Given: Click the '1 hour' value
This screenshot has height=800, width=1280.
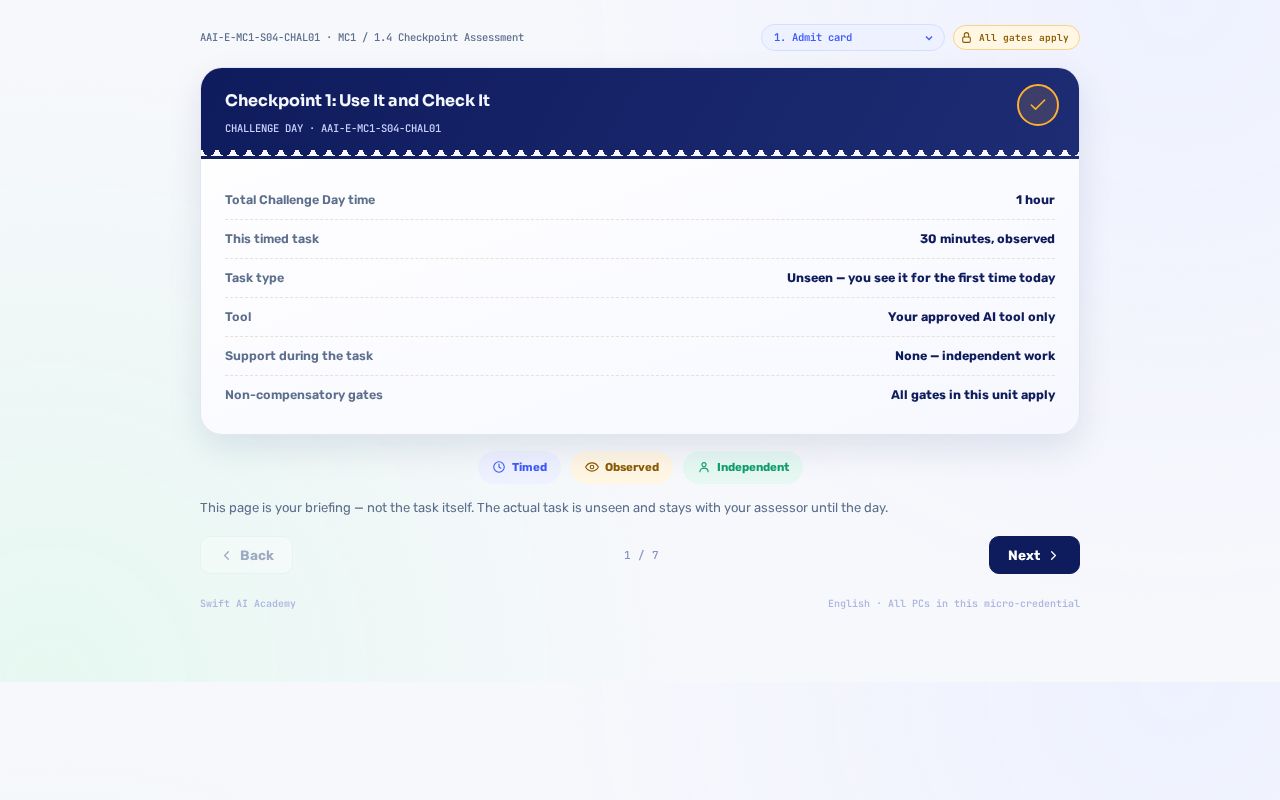Looking at the screenshot, I should point(1035,200).
